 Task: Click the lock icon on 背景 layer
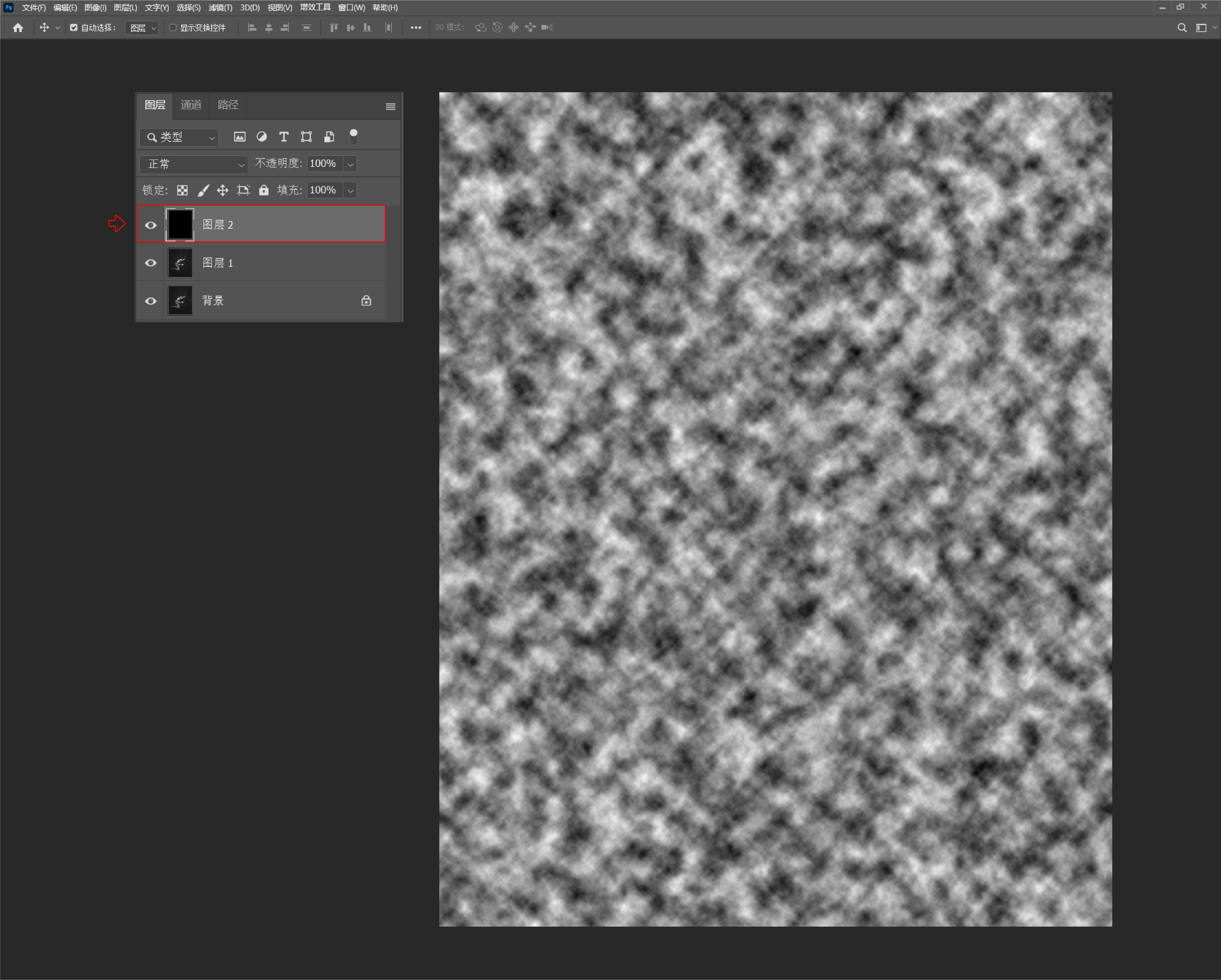point(366,301)
